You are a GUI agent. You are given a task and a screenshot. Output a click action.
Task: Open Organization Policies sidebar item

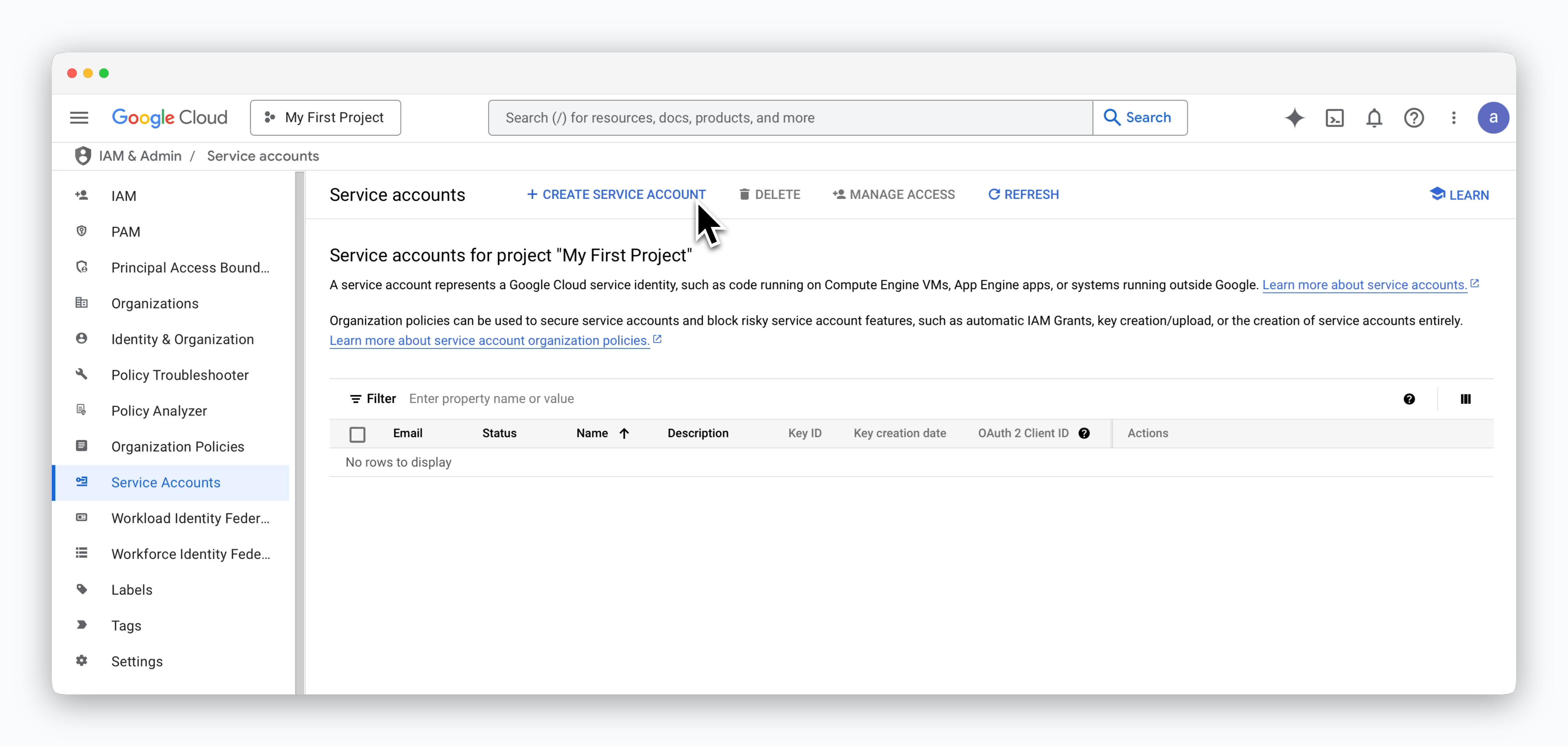coord(170,446)
